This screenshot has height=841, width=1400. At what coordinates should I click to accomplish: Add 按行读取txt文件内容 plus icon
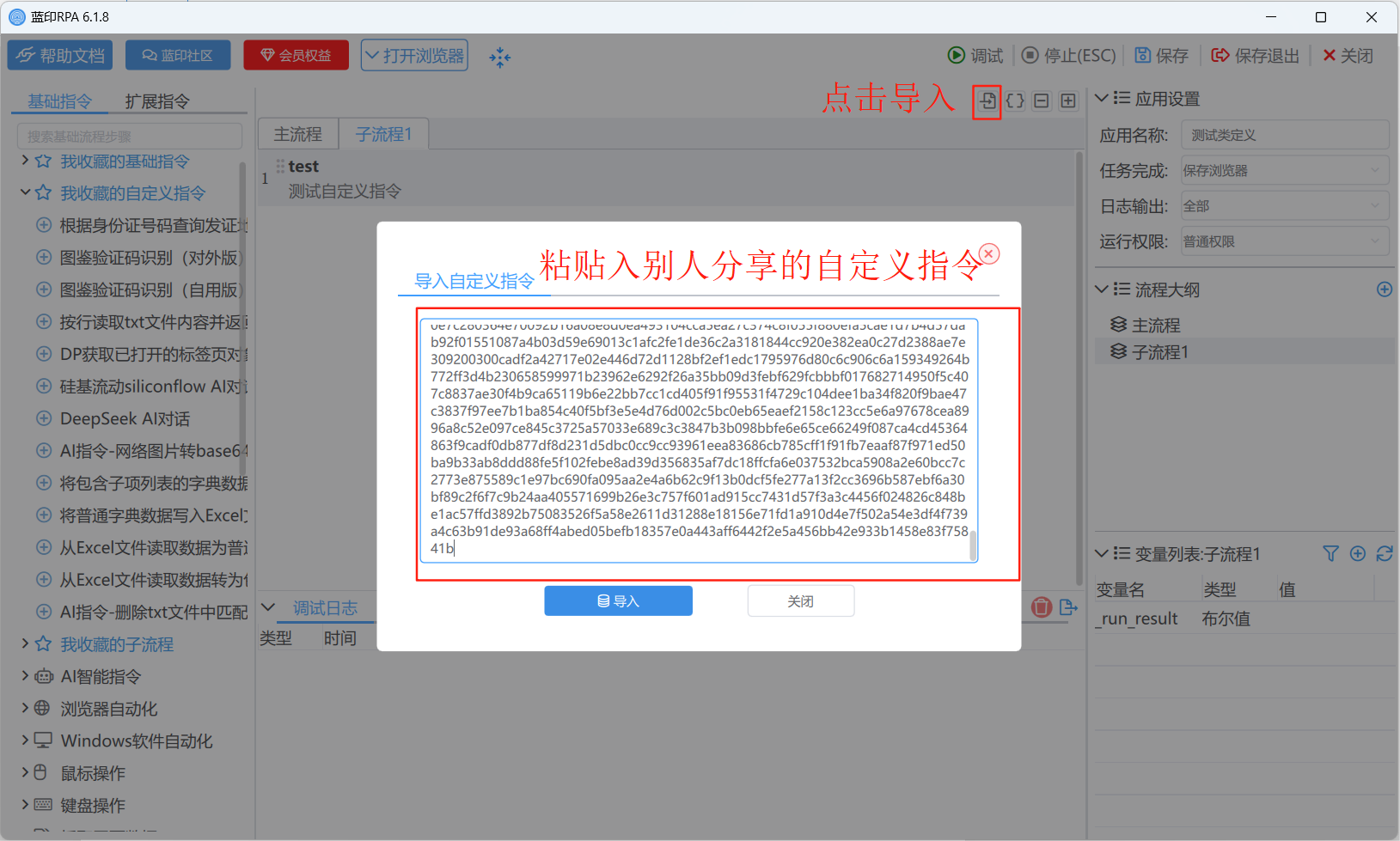44,321
